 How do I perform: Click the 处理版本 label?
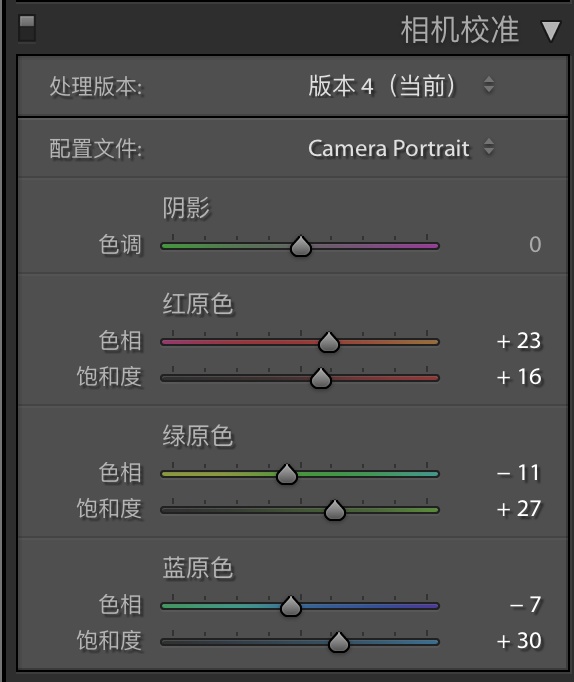[96, 86]
